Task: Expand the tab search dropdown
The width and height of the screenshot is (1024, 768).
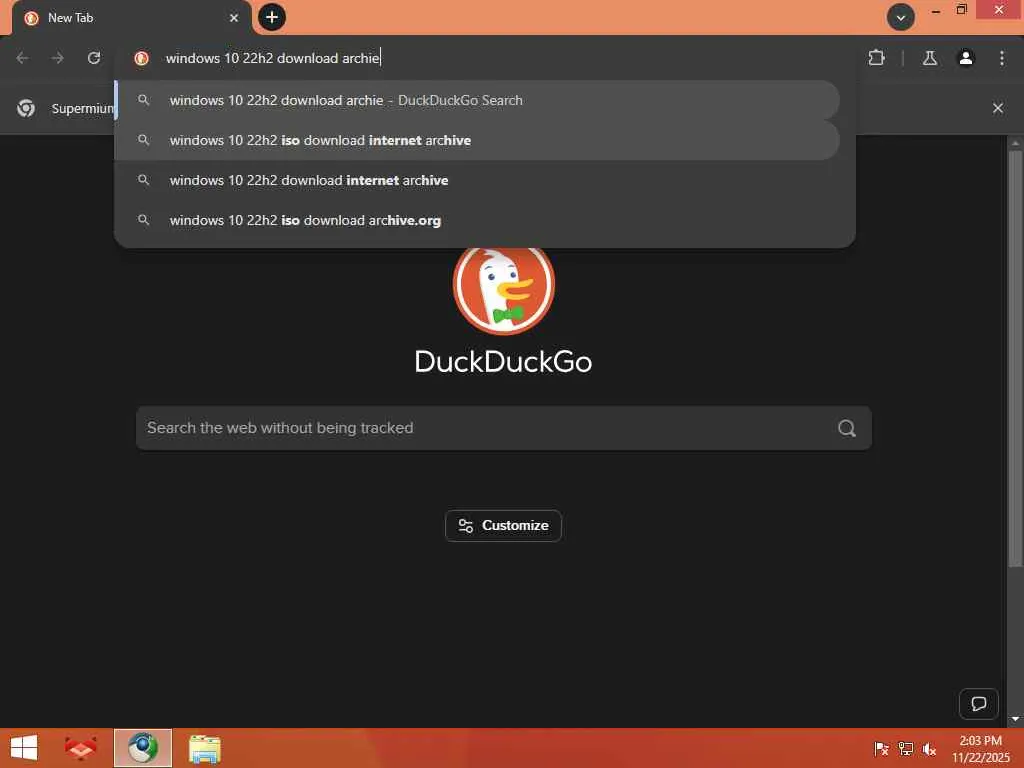Action: click(901, 18)
